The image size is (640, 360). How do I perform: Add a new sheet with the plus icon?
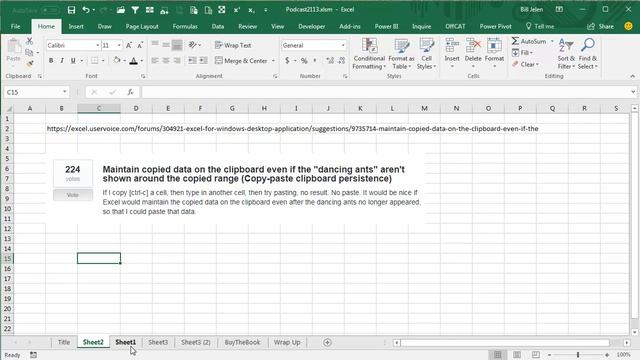(x=327, y=342)
